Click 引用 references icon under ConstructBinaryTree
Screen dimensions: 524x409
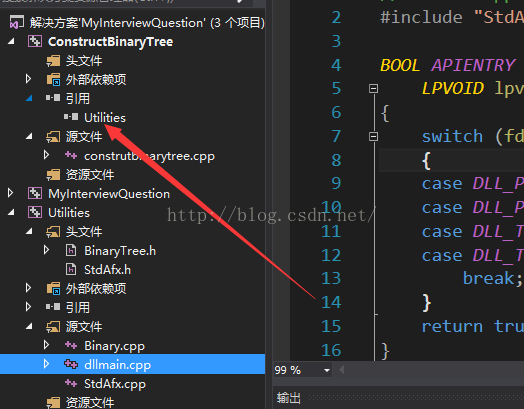[53, 98]
